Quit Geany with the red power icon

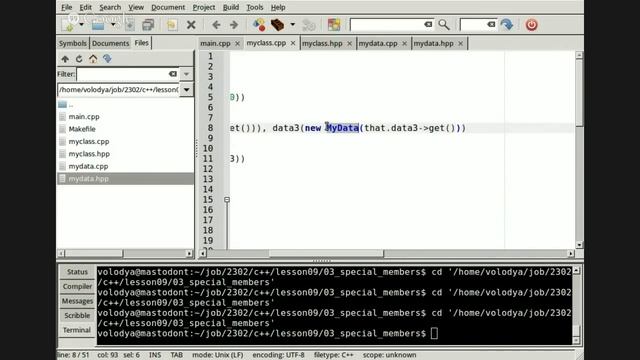tap(531, 25)
